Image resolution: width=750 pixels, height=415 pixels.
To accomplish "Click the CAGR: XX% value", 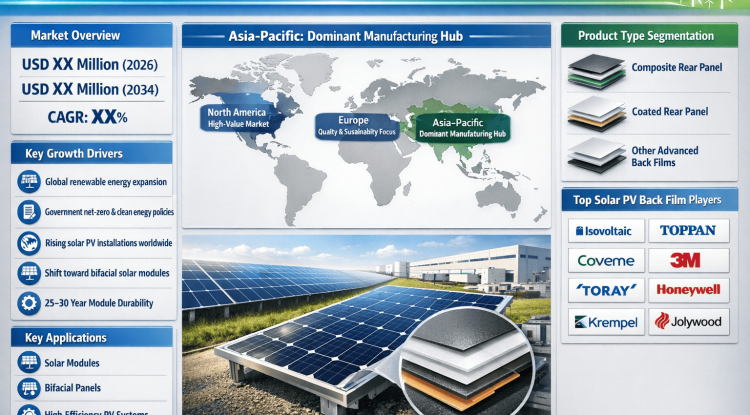I will pos(88,117).
